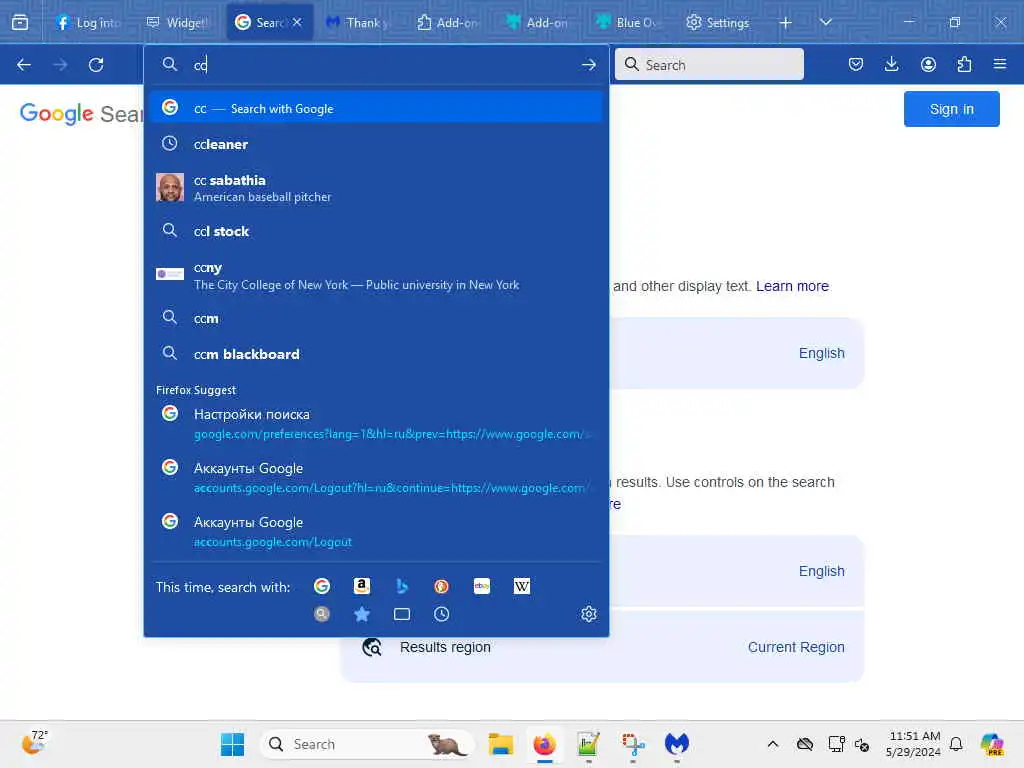Select 'cc — Search with Google' suggestion
The height and width of the screenshot is (768, 1024).
click(x=376, y=108)
